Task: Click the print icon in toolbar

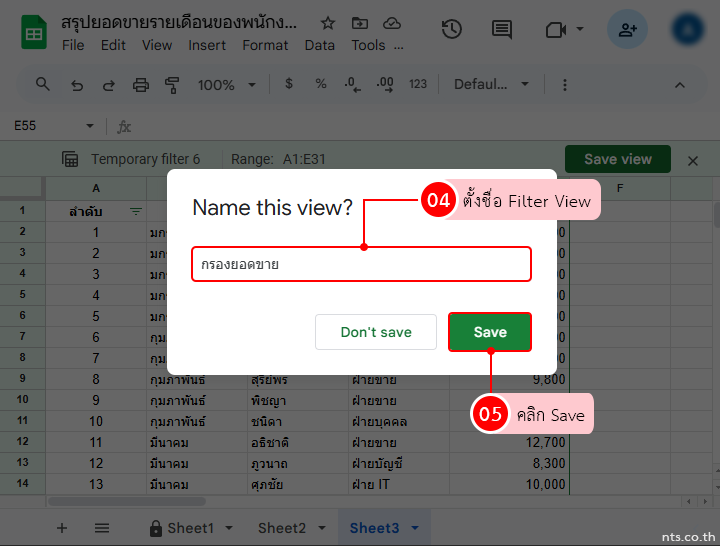Action: point(141,85)
